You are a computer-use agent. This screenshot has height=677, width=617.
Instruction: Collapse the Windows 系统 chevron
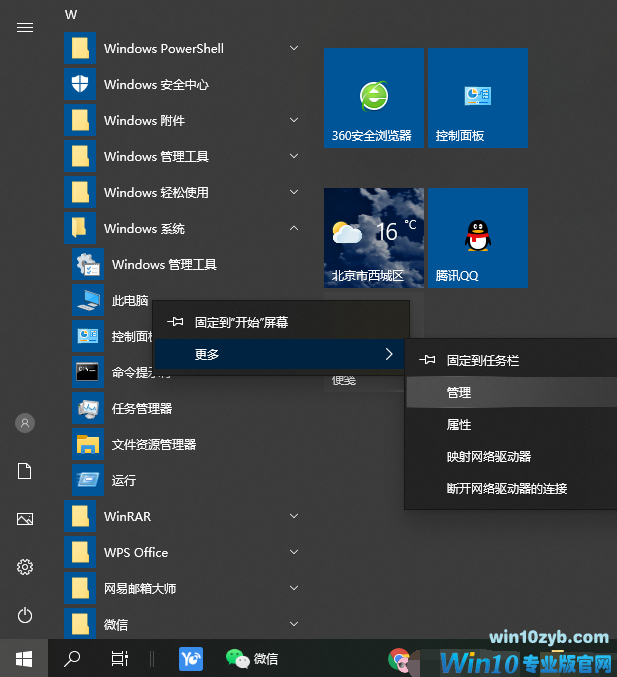pos(294,228)
